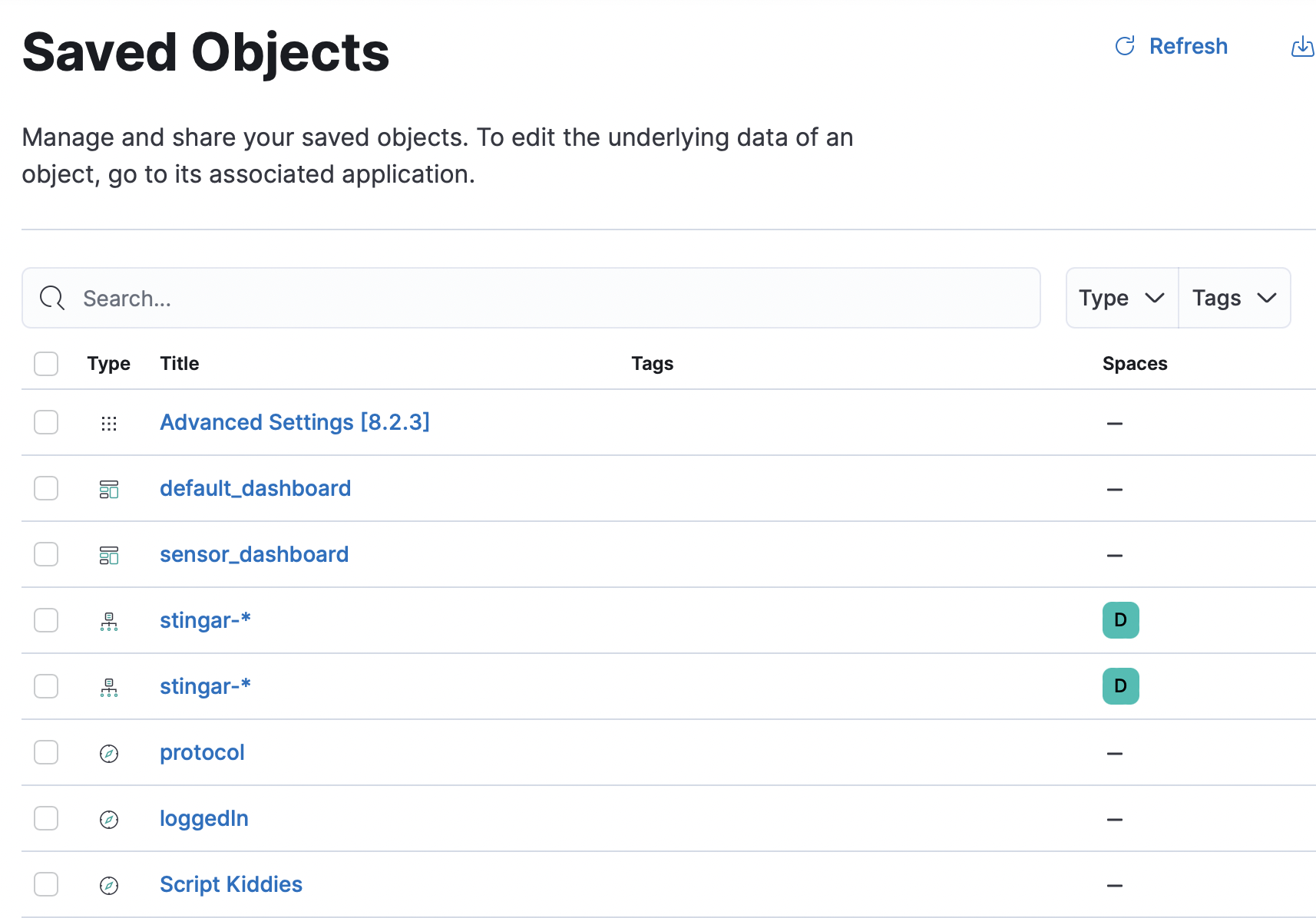Viewport: 1316px width, 918px height.
Task: Focus the Search objects input field
Action: (531, 298)
